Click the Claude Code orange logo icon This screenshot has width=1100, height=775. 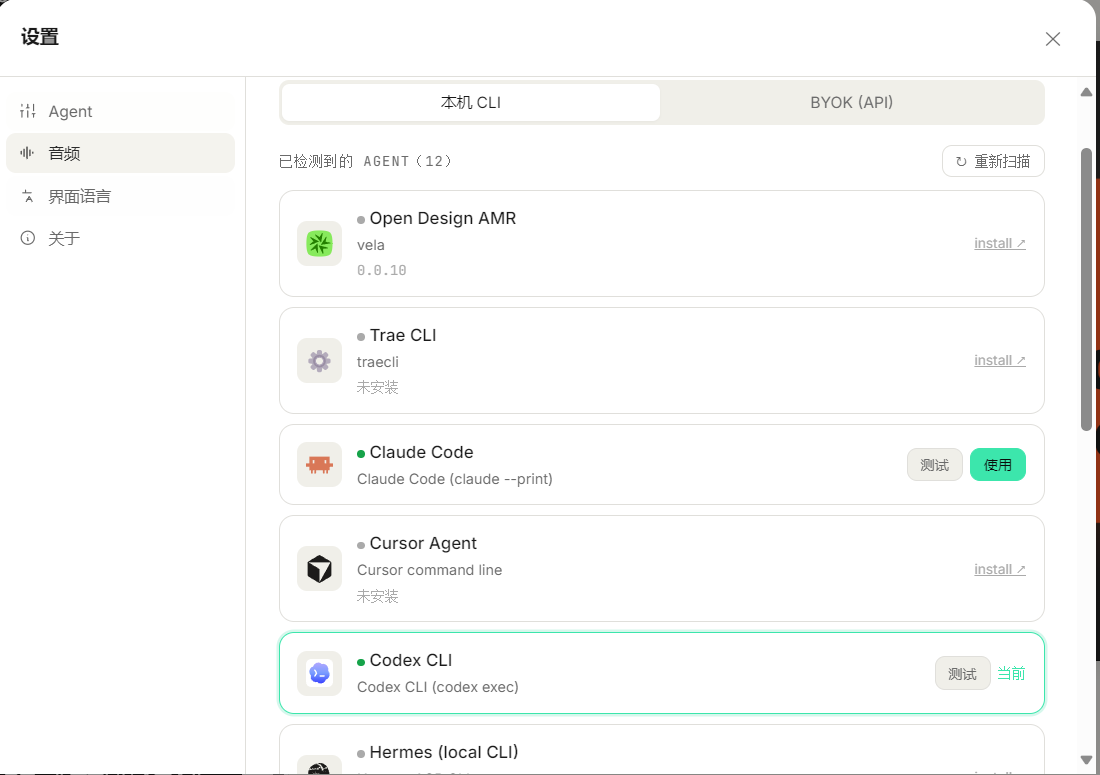coord(319,464)
